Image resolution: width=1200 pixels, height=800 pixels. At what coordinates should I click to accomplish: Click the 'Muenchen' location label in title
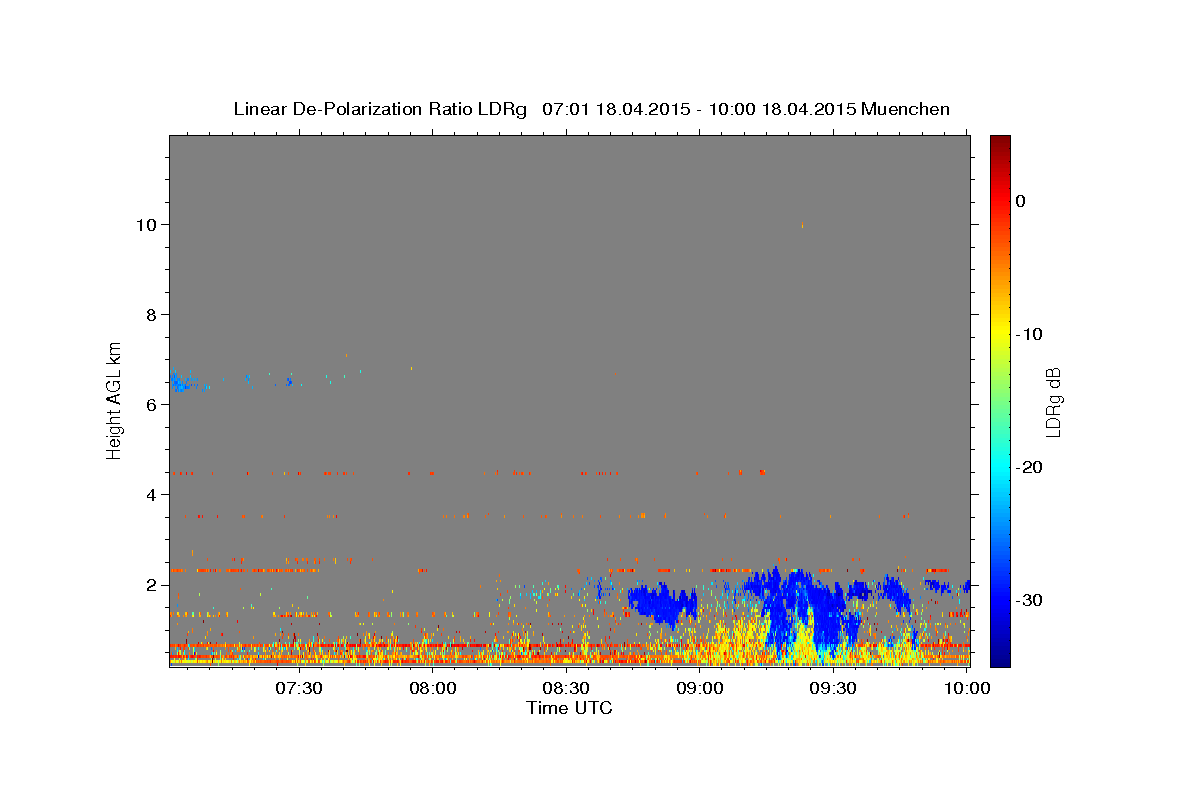coord(905,109)
